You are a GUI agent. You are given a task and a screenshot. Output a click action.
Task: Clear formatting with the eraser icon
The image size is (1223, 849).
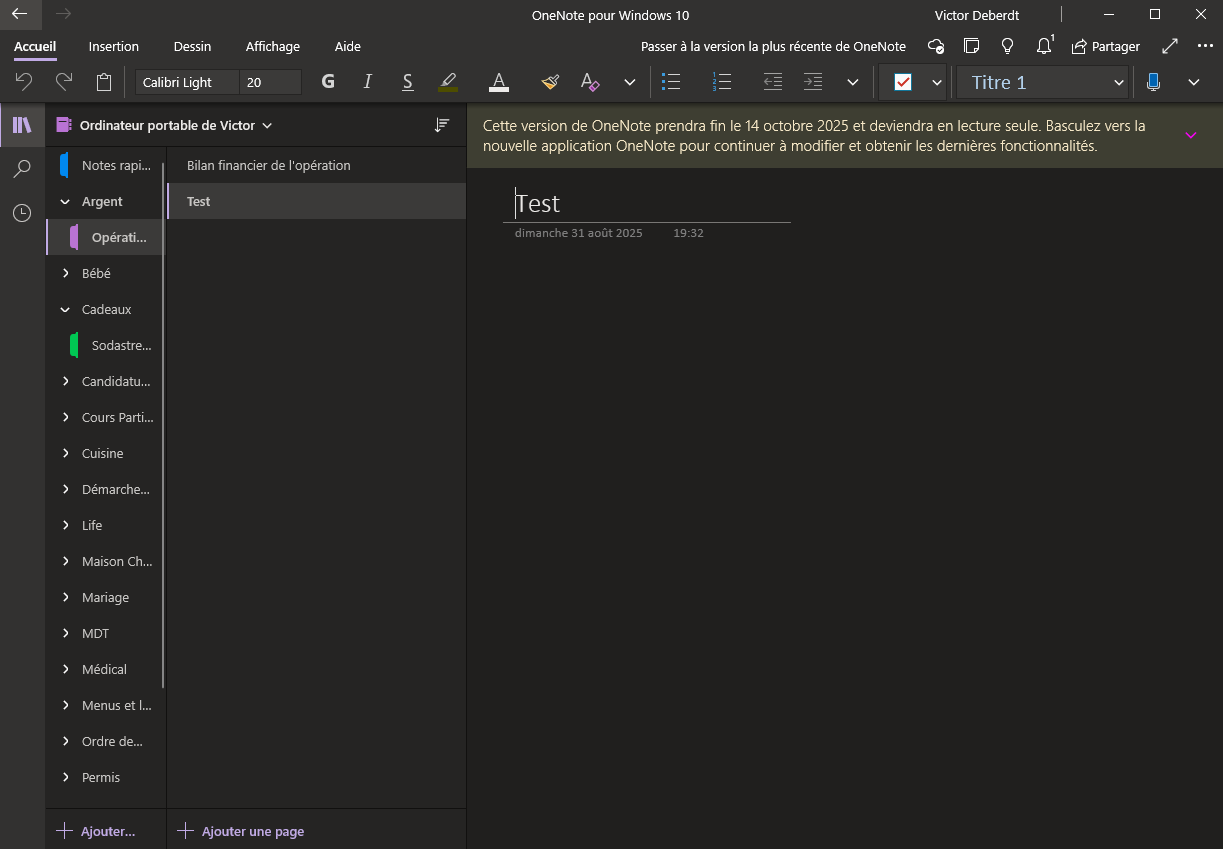590,82
